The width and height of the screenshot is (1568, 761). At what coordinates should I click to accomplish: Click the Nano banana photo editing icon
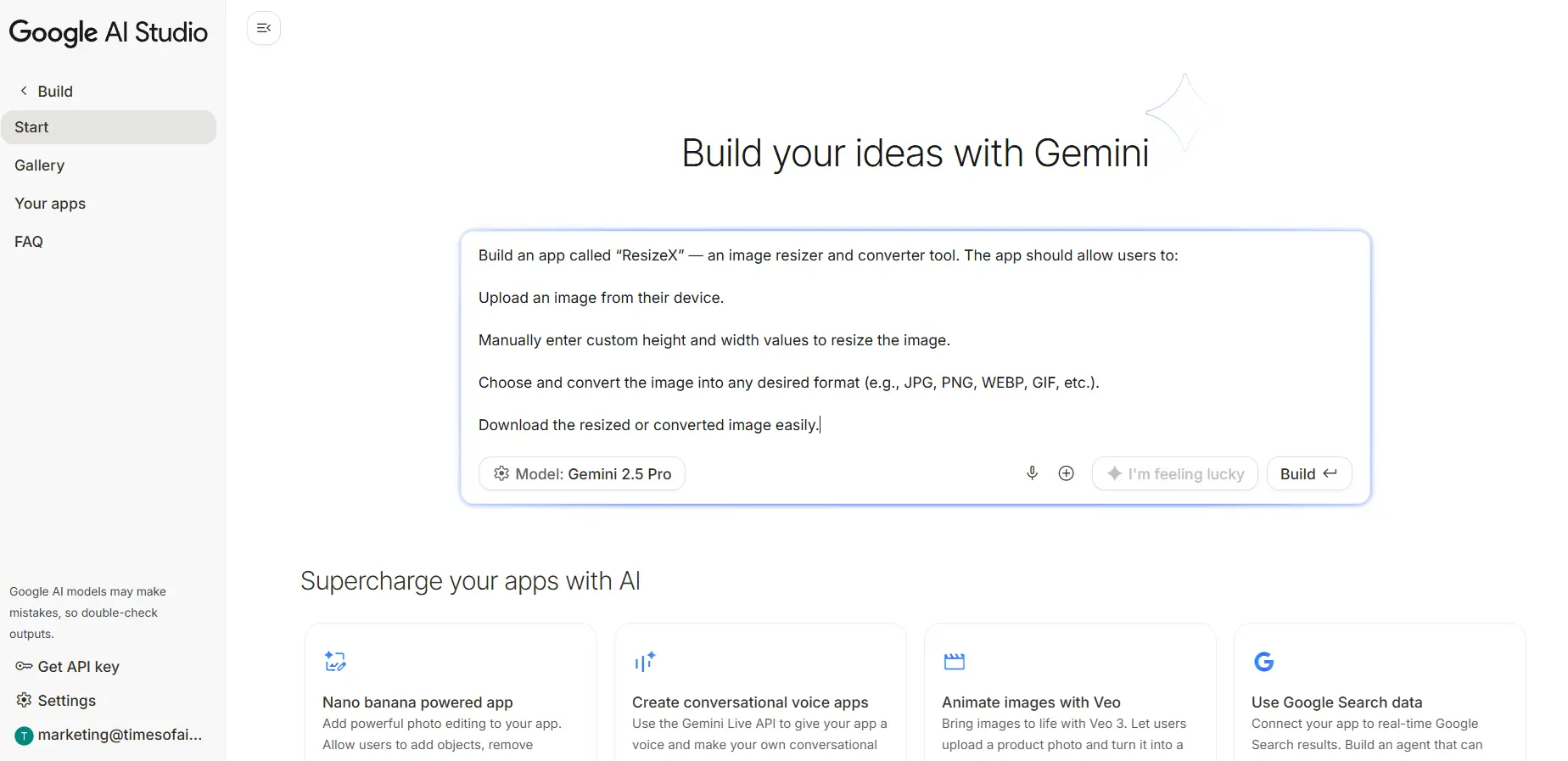coord(335,662)
